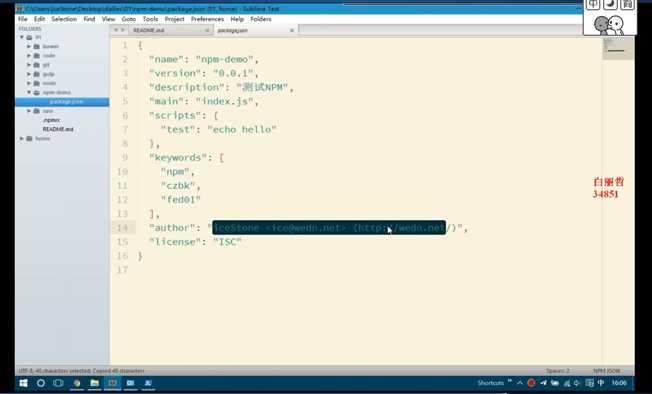The image size is (652, 394).
Task: Open the Project menu
Action: (x=175, y=19)
